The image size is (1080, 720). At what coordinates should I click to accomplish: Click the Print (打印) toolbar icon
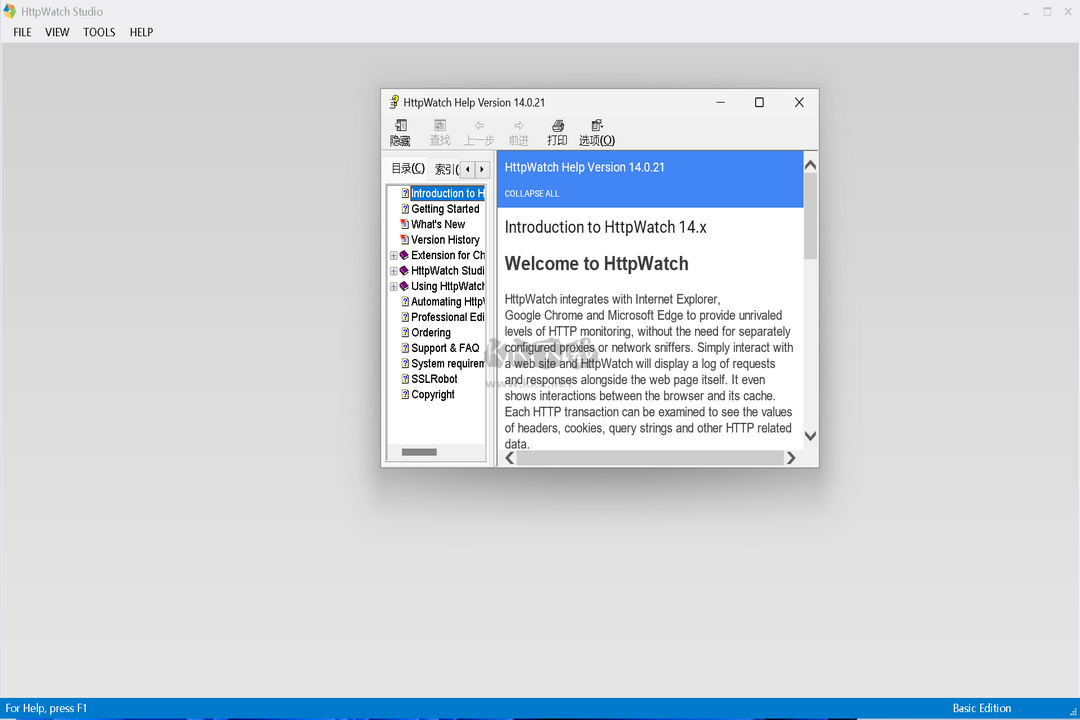click(x=557, y=132)
